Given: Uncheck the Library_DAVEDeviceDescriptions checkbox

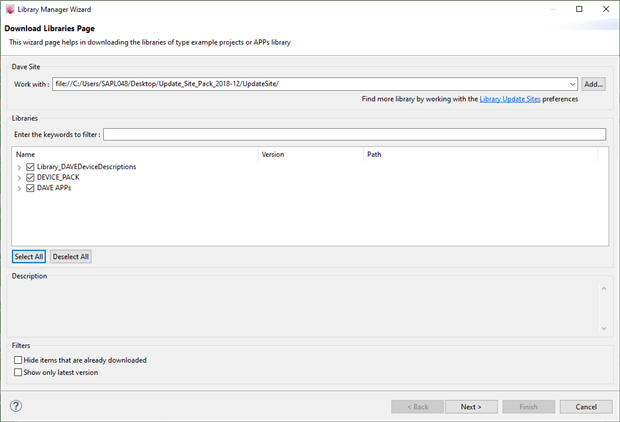Looking at the screenshot, I should (30, 167).
